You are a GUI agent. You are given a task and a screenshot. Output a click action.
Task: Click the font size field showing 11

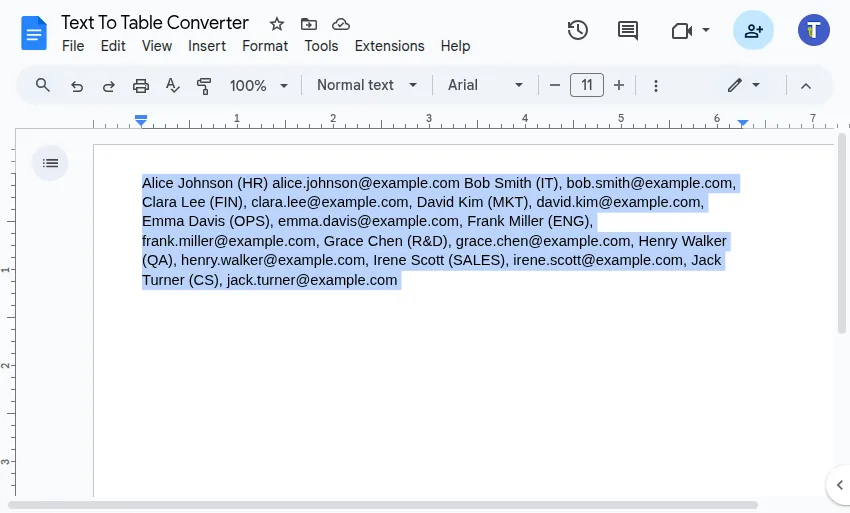(x=587, y=86)
